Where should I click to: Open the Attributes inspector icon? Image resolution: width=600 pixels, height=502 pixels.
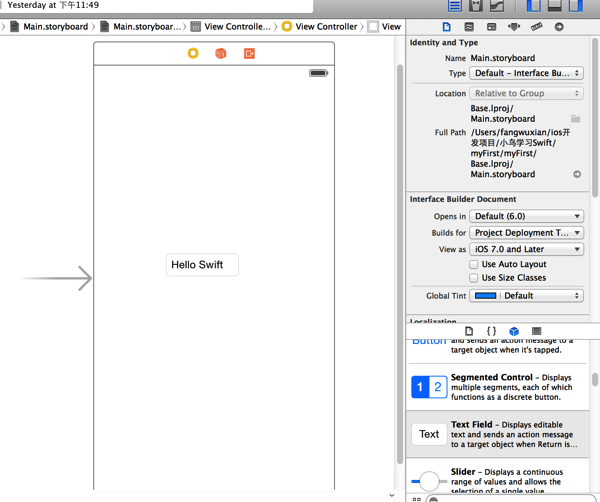coord(514,27)
